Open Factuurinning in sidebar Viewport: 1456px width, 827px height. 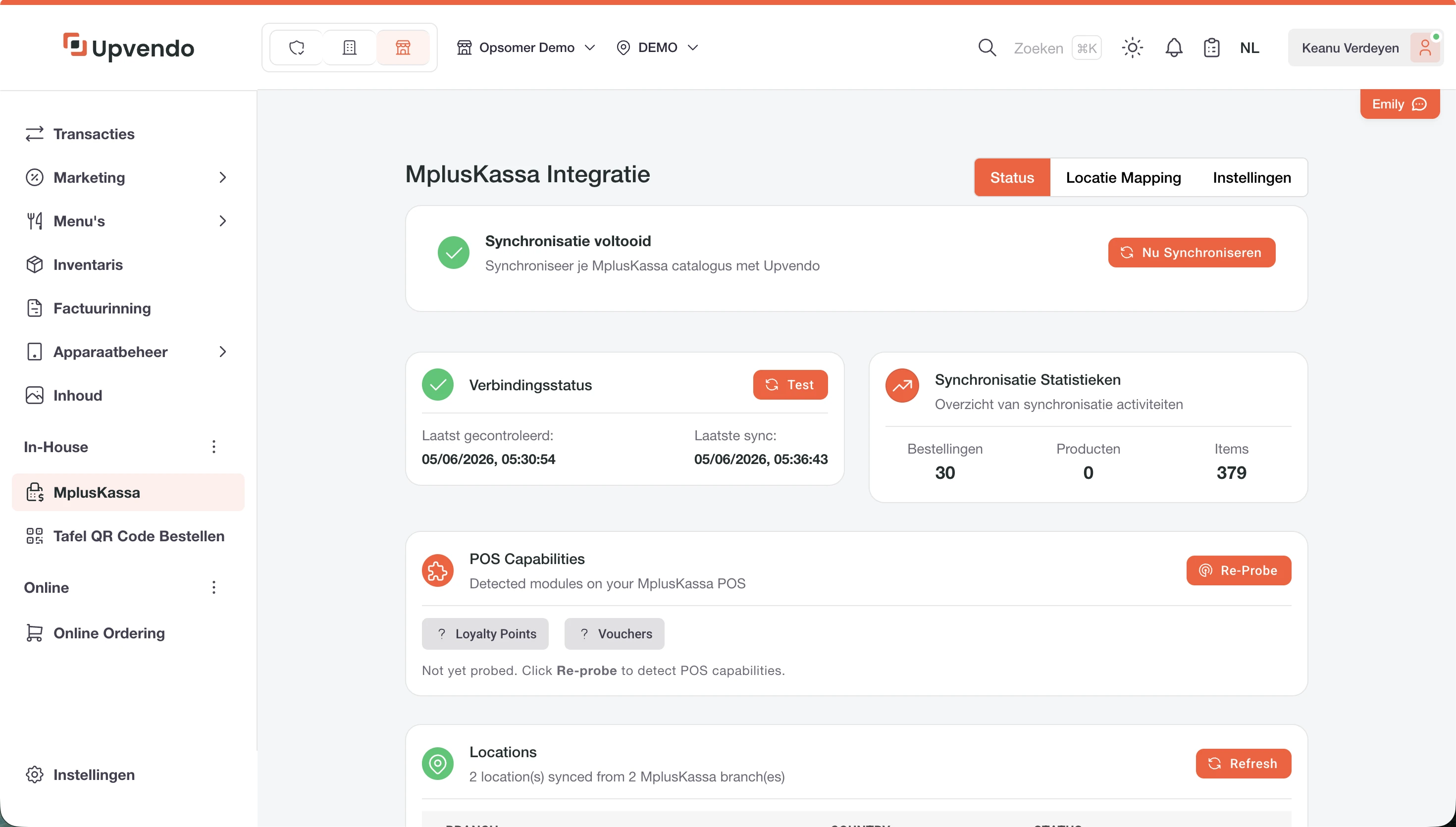(128, 309)
